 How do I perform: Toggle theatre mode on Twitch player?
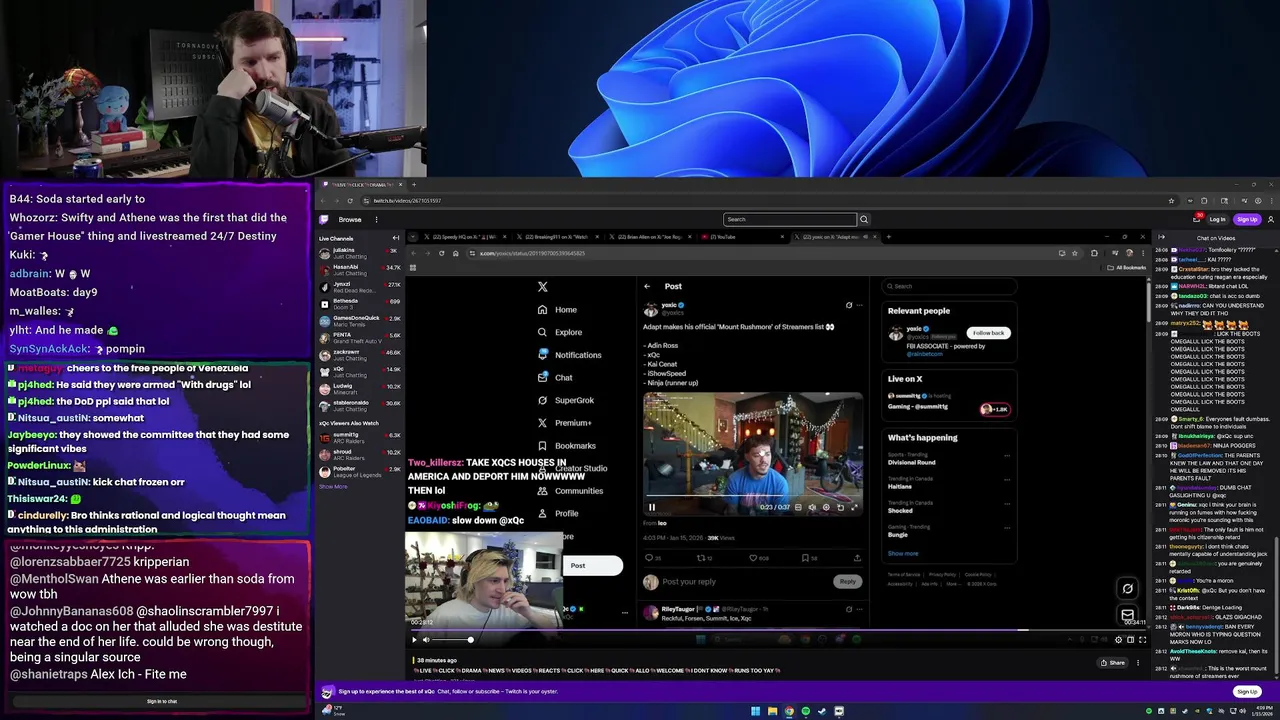coord(1131,640)
